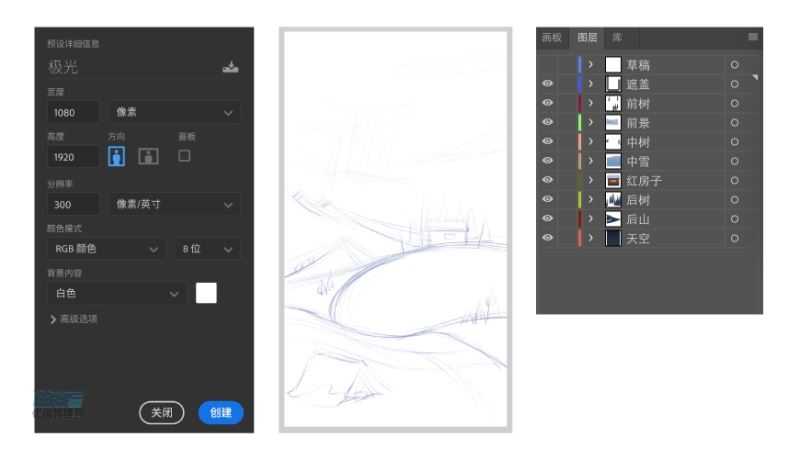800x459 pixels.
Task: Click the white background color swatch
Action: click(x=206, y=293)
